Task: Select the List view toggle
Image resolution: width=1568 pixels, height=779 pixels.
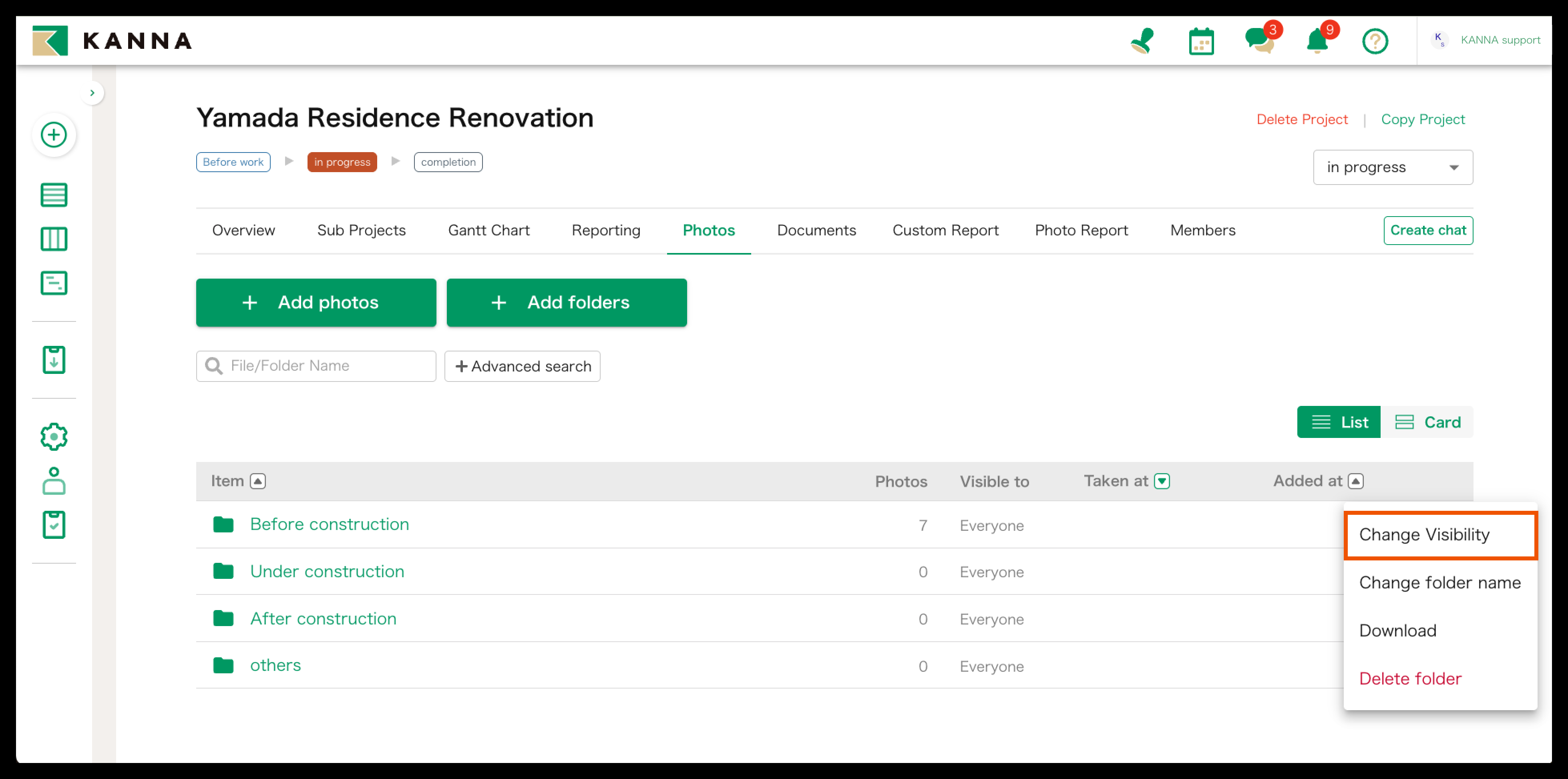Action: click(1339, 422)
